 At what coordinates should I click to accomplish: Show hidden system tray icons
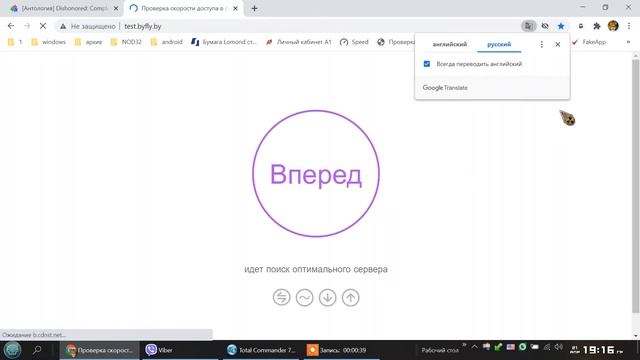(x=474, y=347)
